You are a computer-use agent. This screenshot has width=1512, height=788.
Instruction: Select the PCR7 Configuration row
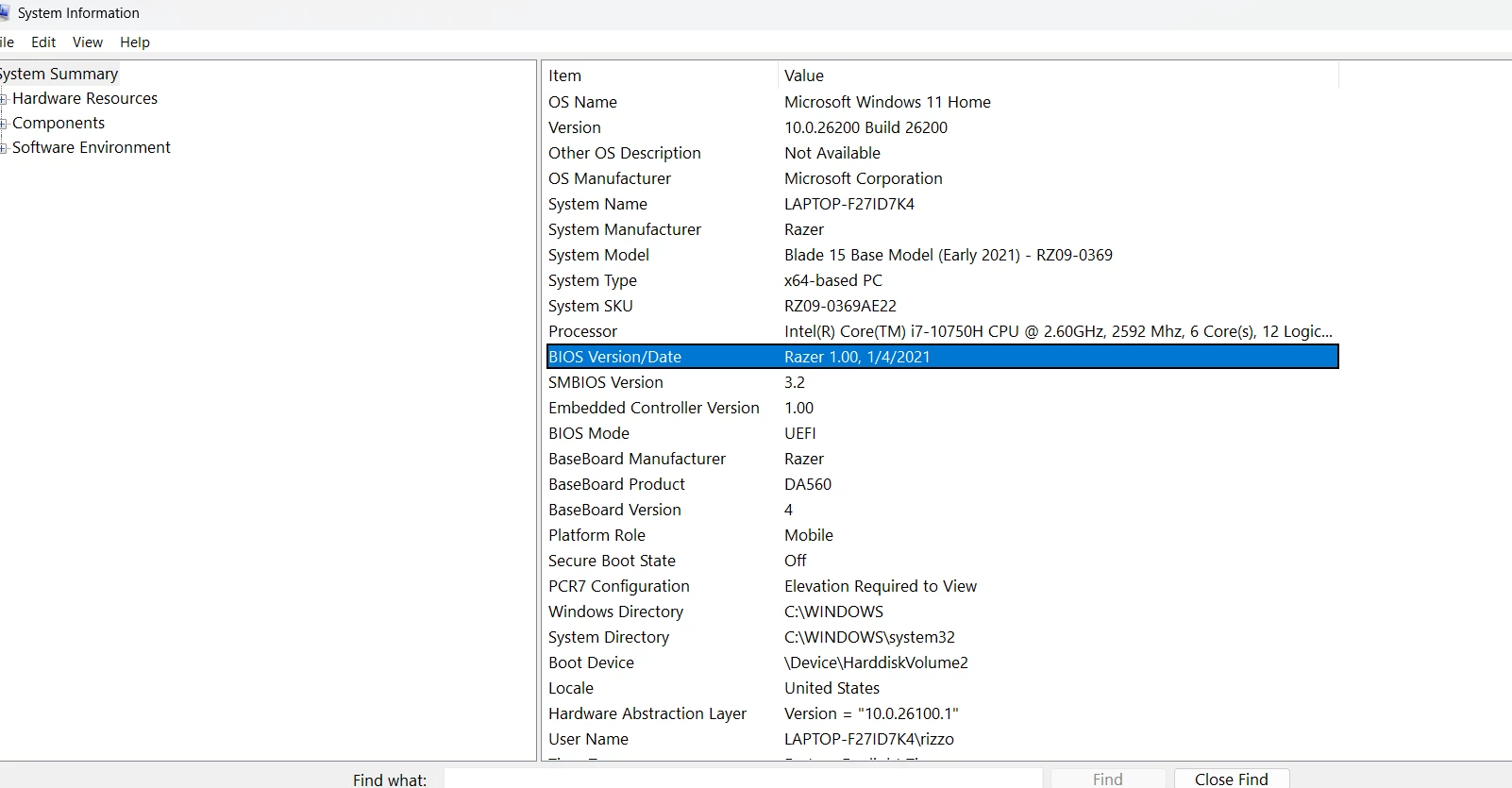[x=942, y=586]
